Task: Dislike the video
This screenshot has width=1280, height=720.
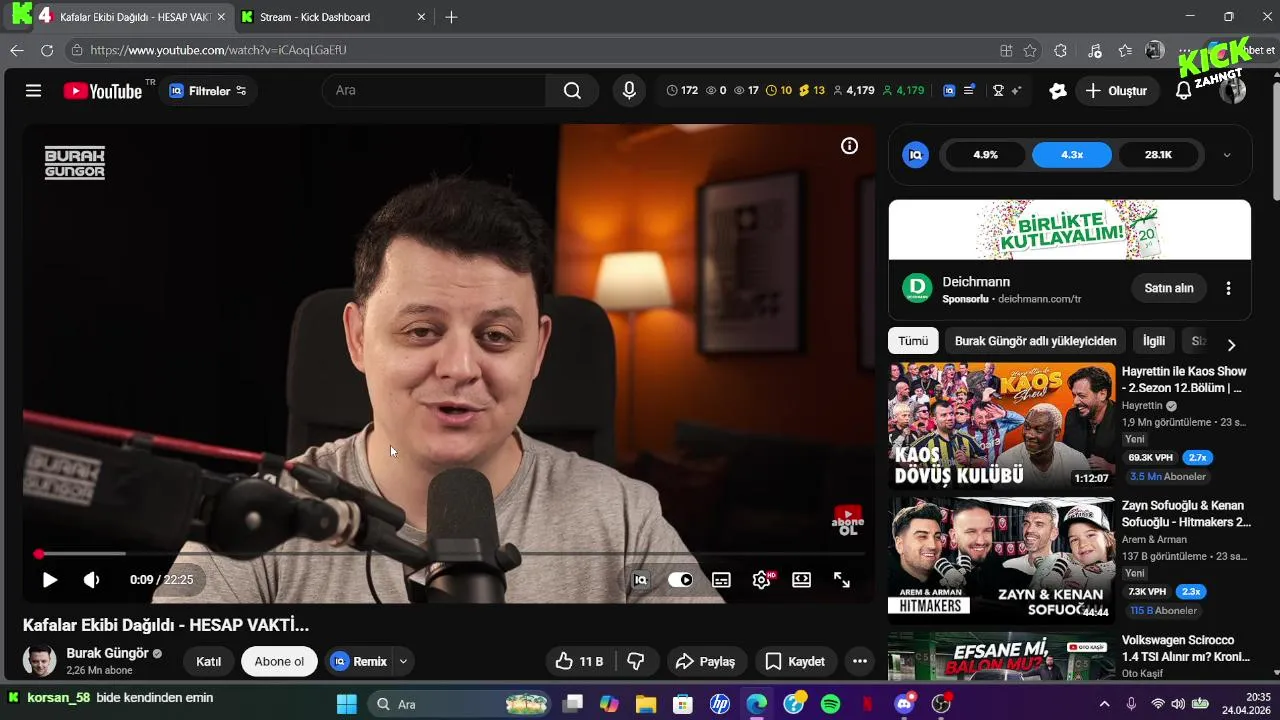Action: tap(636, 661)
